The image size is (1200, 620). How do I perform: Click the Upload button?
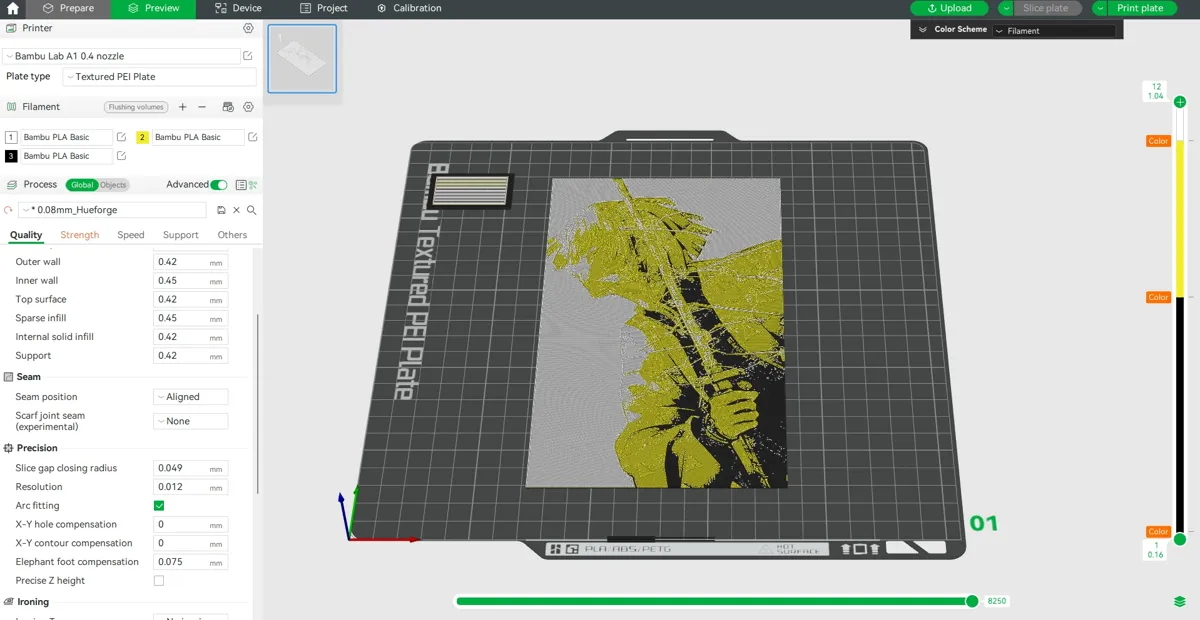(950, 8)
